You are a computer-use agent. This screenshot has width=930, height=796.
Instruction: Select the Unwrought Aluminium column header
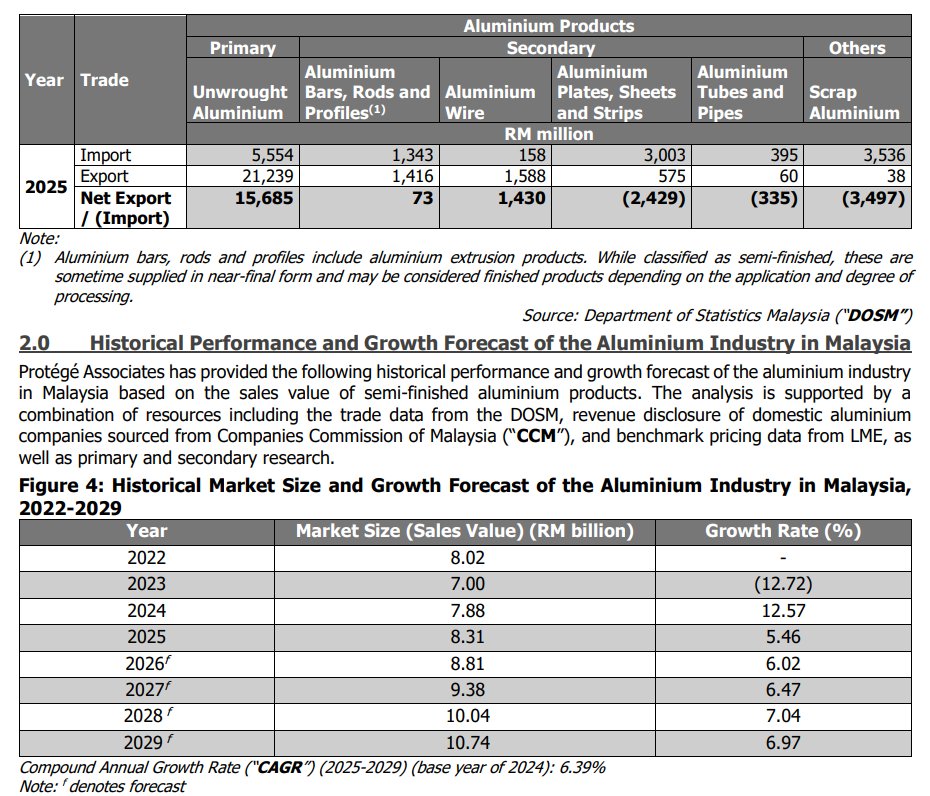coord(237,102)
